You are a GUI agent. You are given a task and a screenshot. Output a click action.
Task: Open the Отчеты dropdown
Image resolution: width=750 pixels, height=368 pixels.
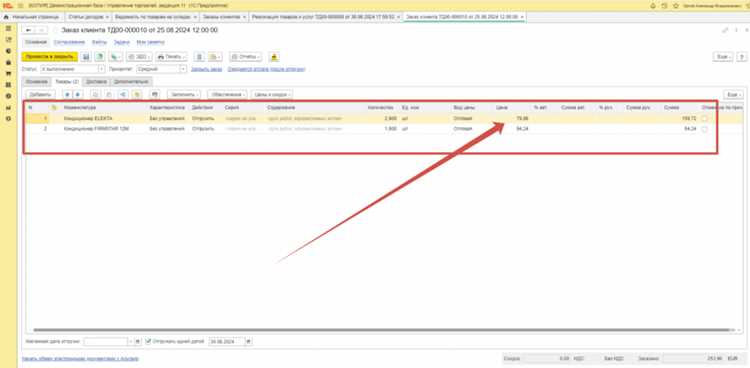coord(245,57)
